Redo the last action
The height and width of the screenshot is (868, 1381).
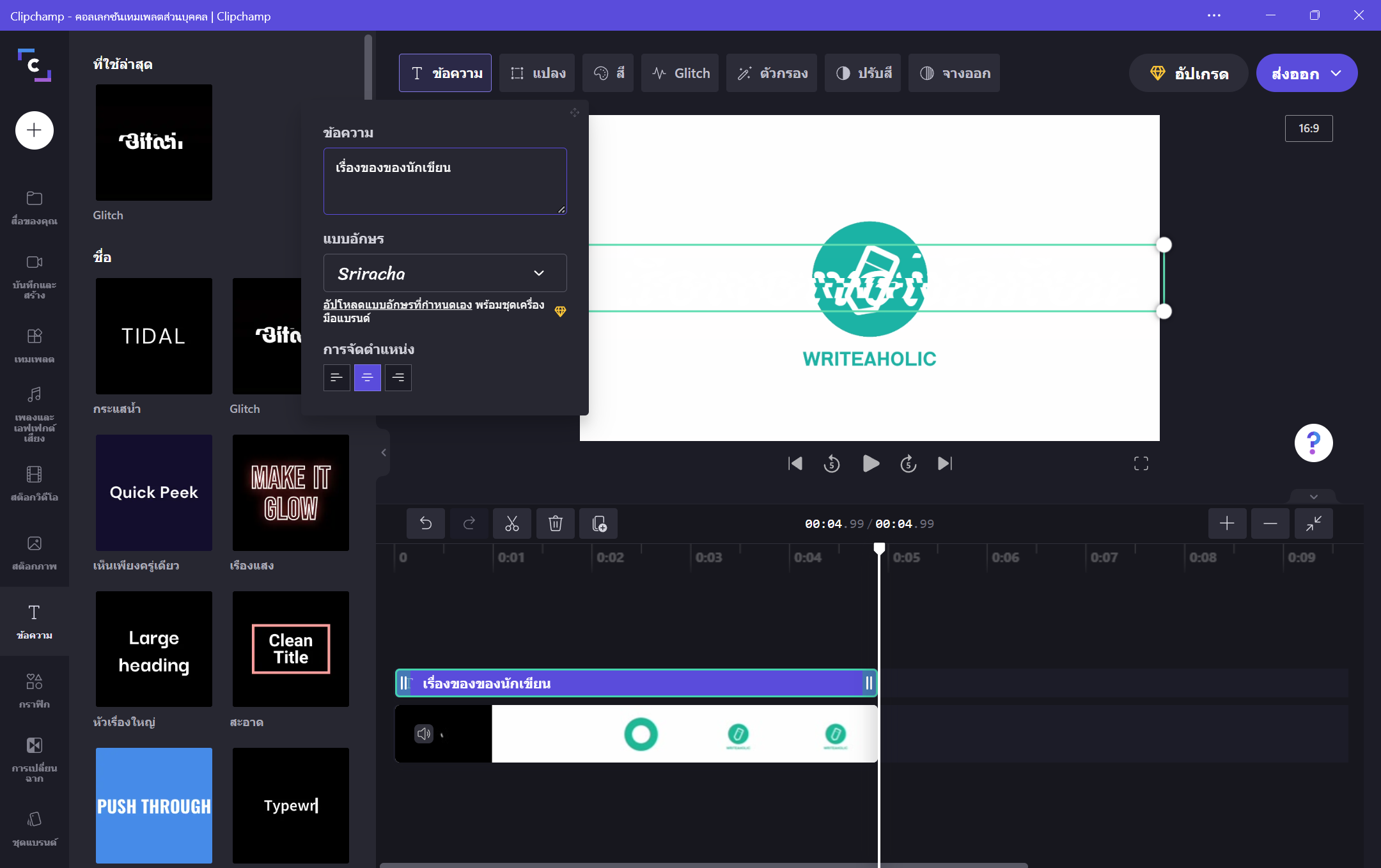point(469,523)
